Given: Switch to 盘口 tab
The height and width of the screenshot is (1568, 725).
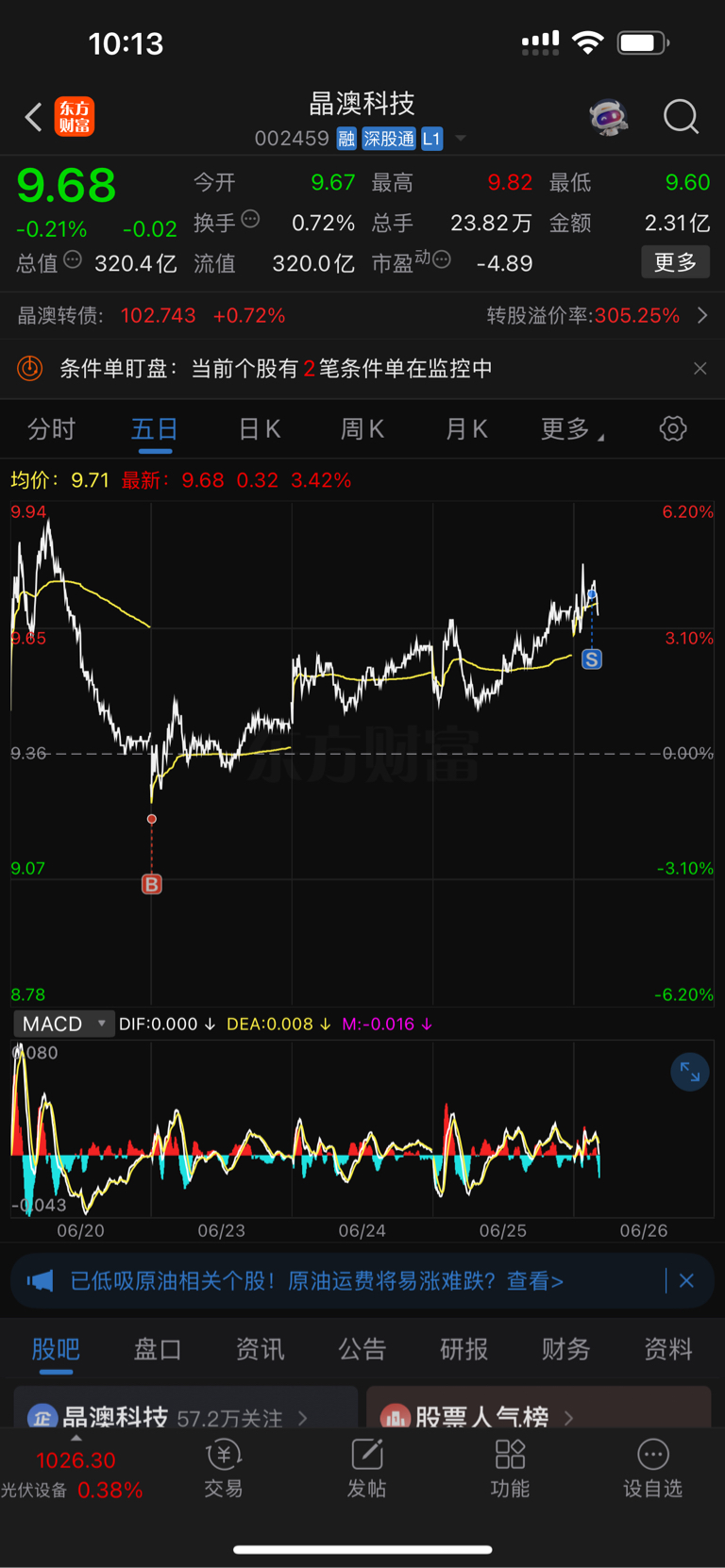Looking at the screenshot, I should (x=158, y=1349).
